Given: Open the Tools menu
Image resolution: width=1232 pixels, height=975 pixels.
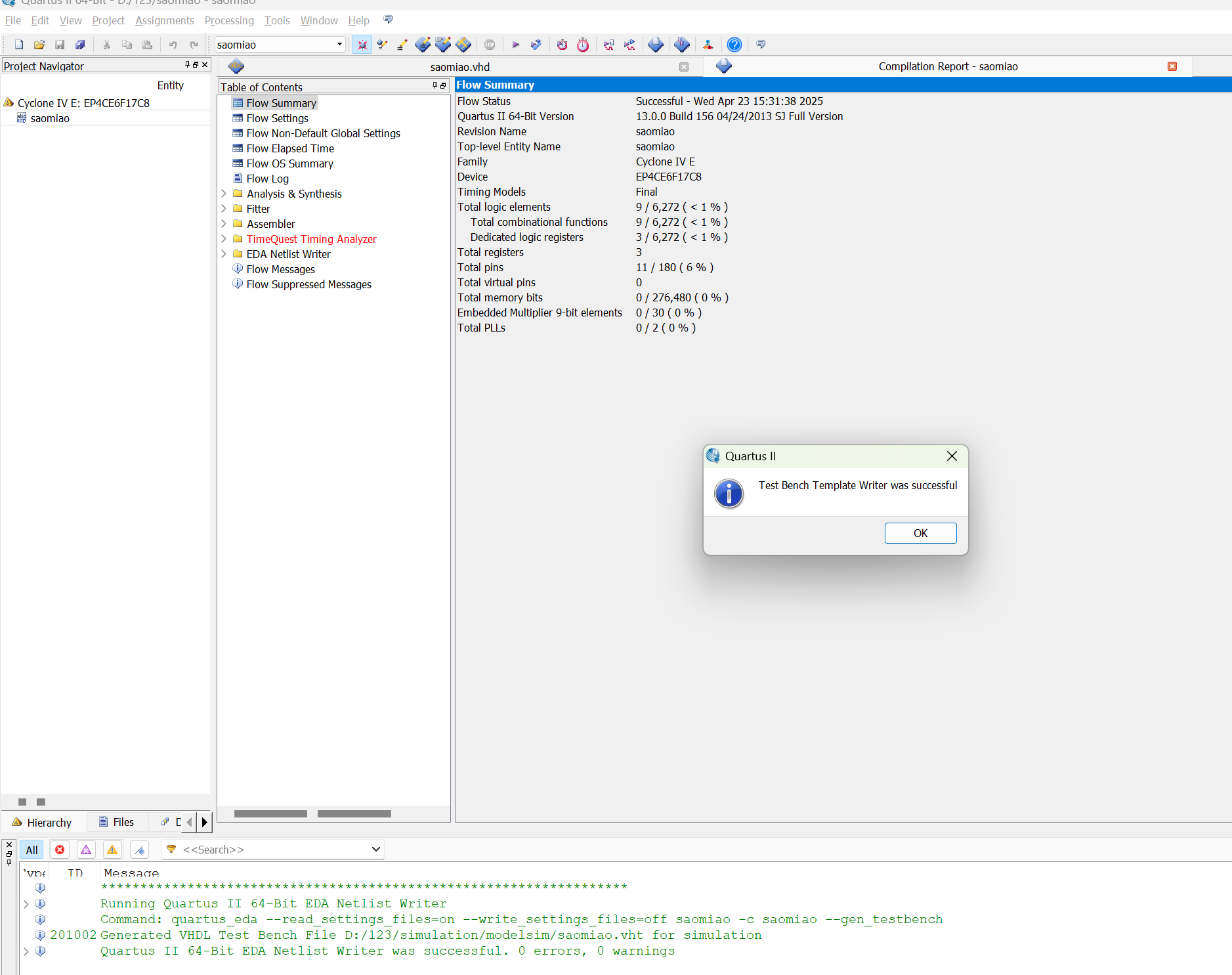Looking at the screenshot, I should pyautogui.click(x=277, y=20).
